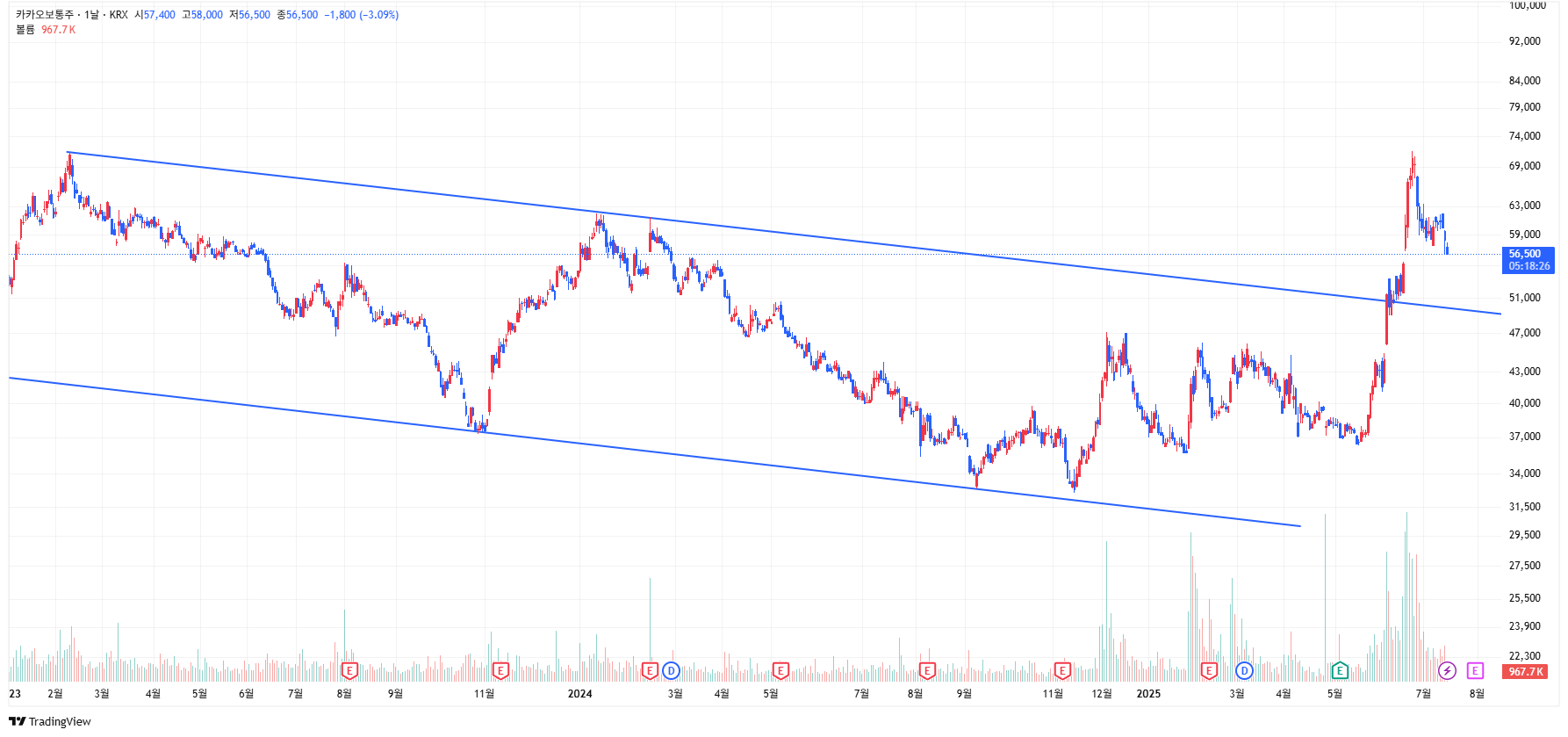Click the 31,500 price axis label
The height and width of the screenshot is (737, 1568).
[1525, 507]
